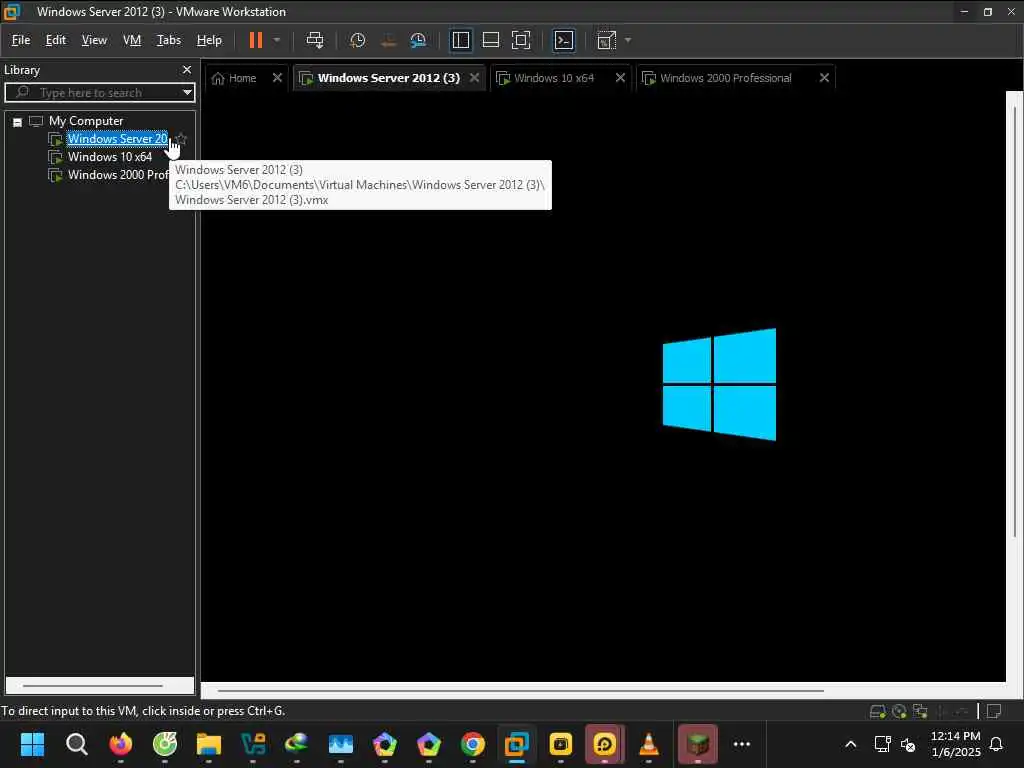Click the VMware Workstation taskbar icon
1024x768 pixels.
pyautogui.click(x=517, y=744)
